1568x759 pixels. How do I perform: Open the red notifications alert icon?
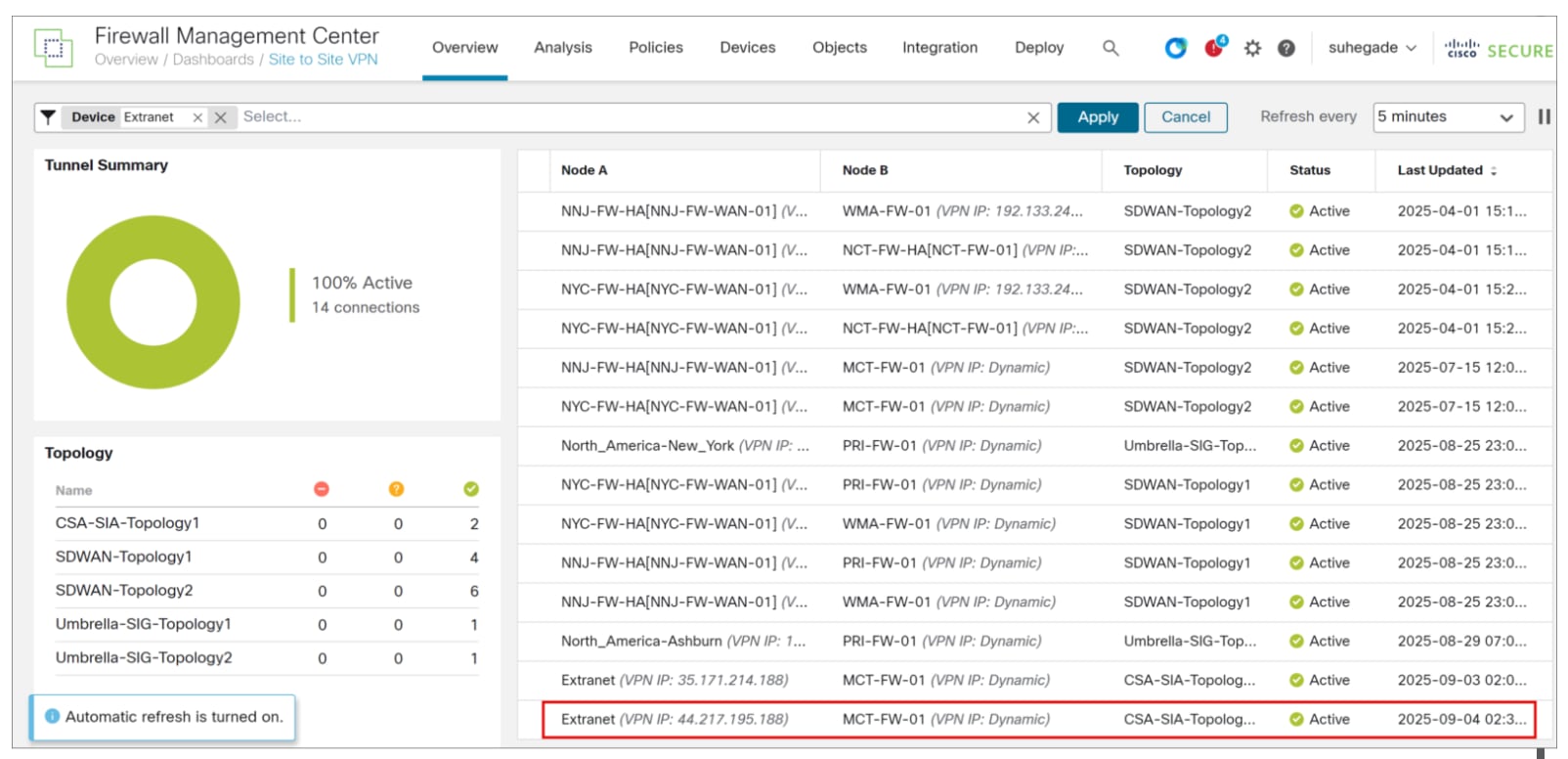click(x=1215, y=46)
